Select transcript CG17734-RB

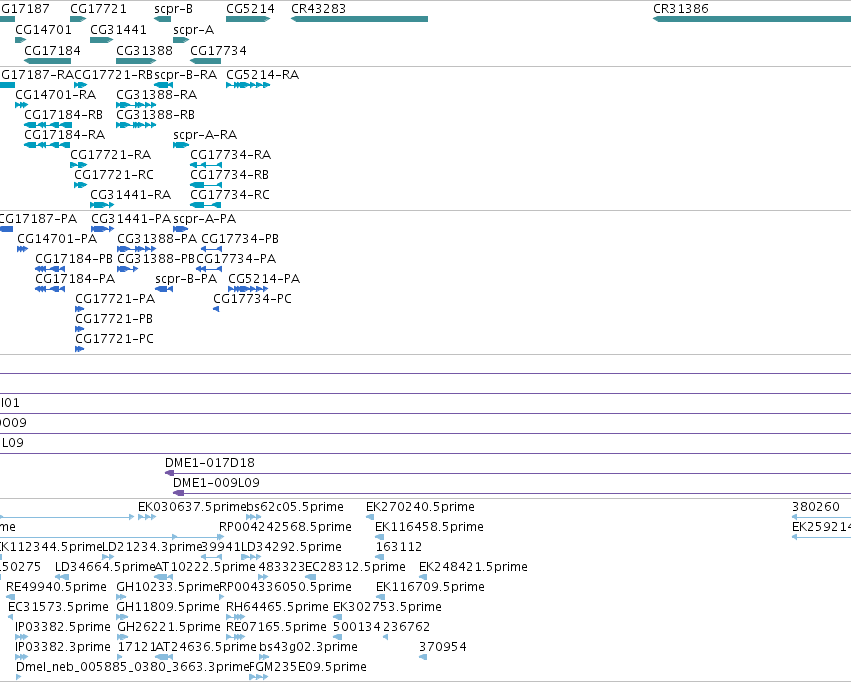point(206,185)
